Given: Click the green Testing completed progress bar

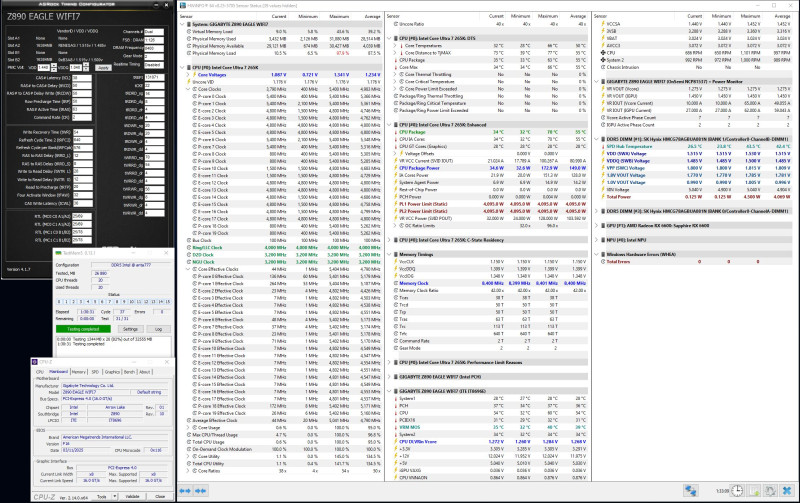Looking at the screenshot, I should coord(83,329).
